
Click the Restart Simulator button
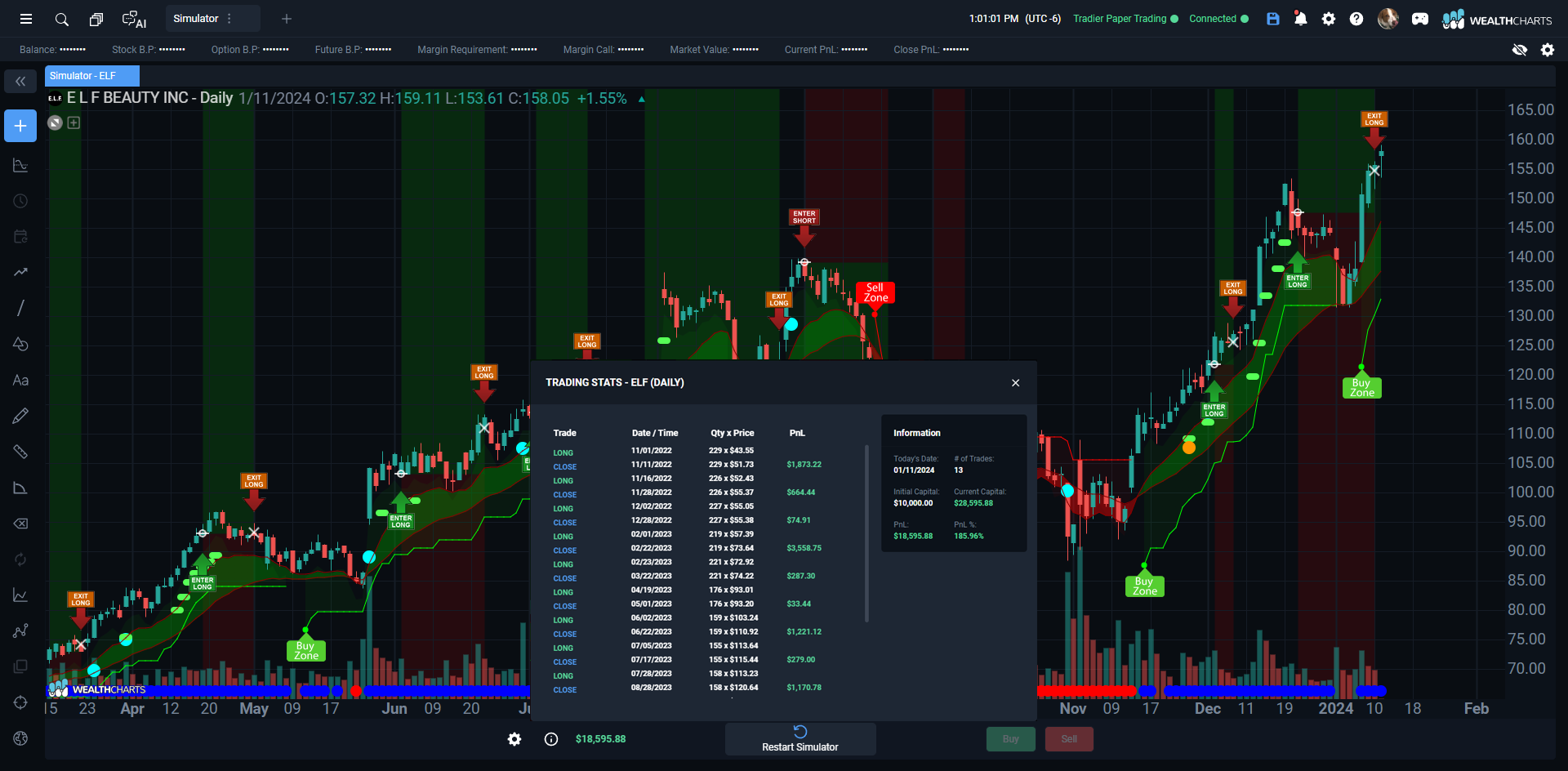pyautogui.click(x=800, y=738)
